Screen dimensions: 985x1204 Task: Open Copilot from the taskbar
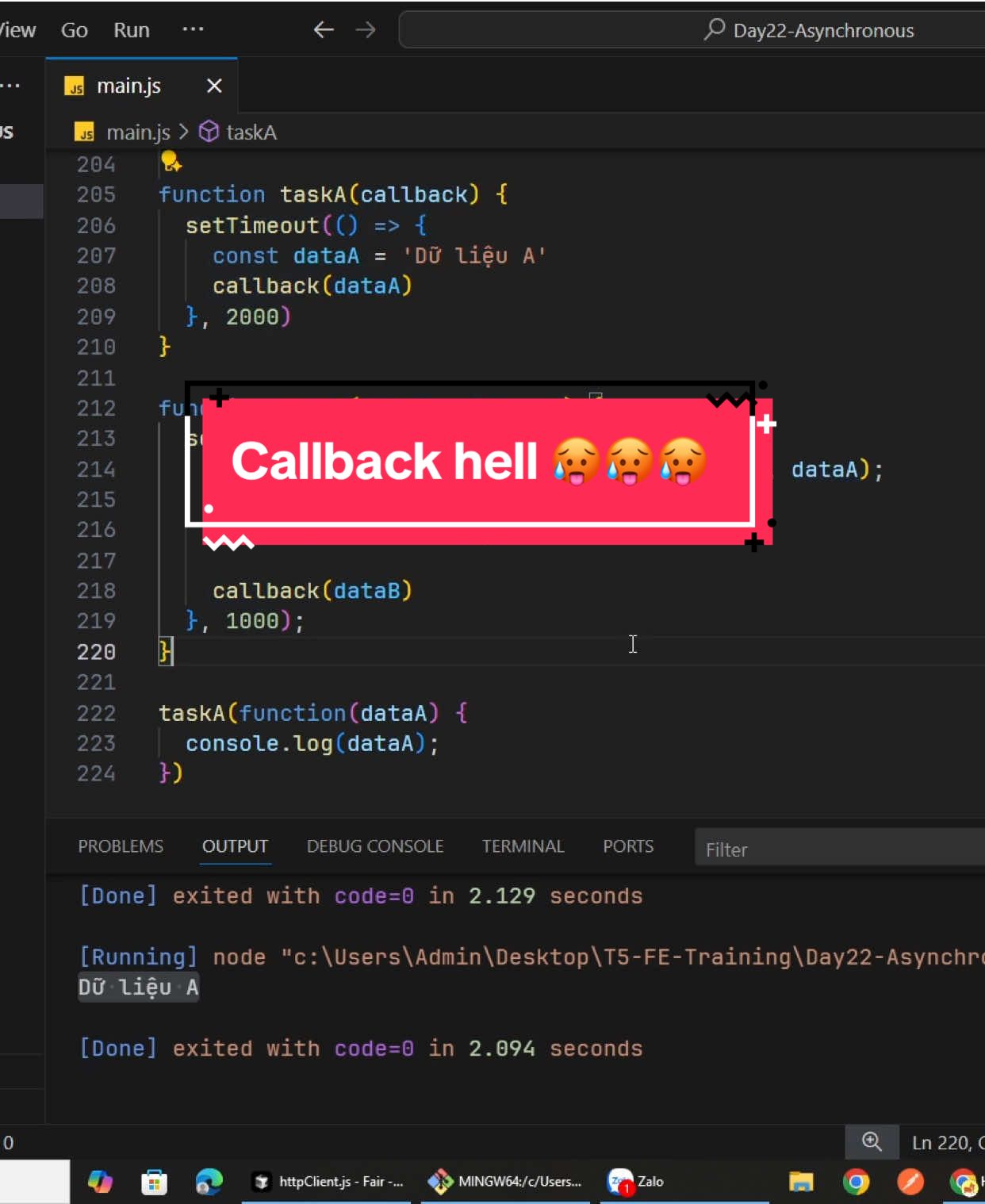(100, 1182)
